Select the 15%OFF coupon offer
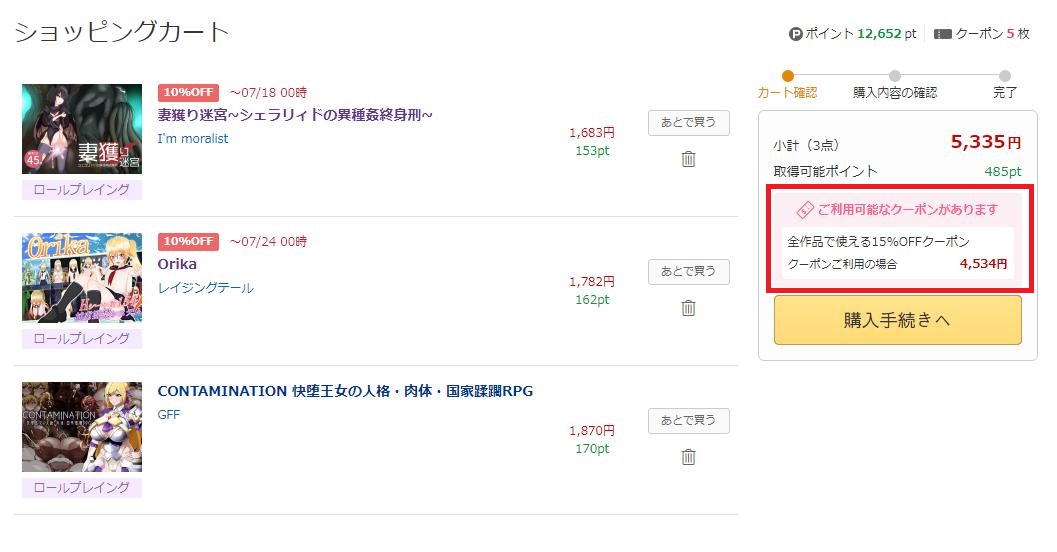This screenshot has height=552, width=1057. pyautogui.click(x=897, y=253)
